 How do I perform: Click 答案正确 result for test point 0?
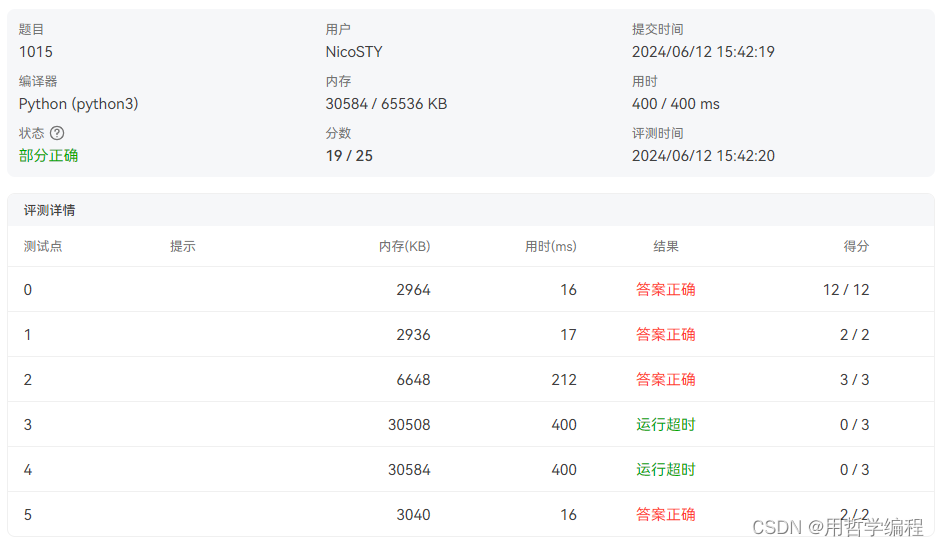coord(666,290)
